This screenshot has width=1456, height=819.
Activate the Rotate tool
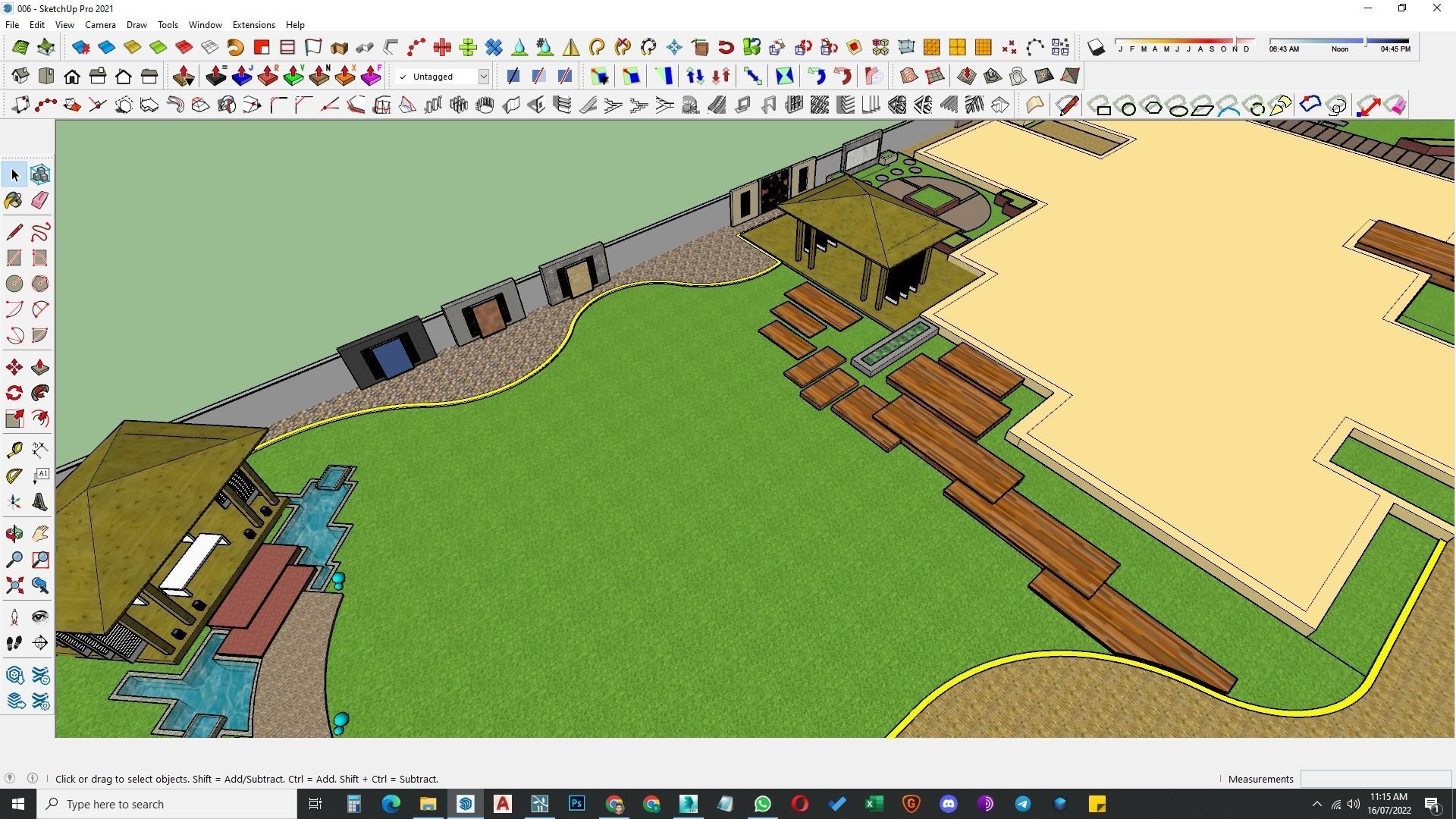(14, 393)
